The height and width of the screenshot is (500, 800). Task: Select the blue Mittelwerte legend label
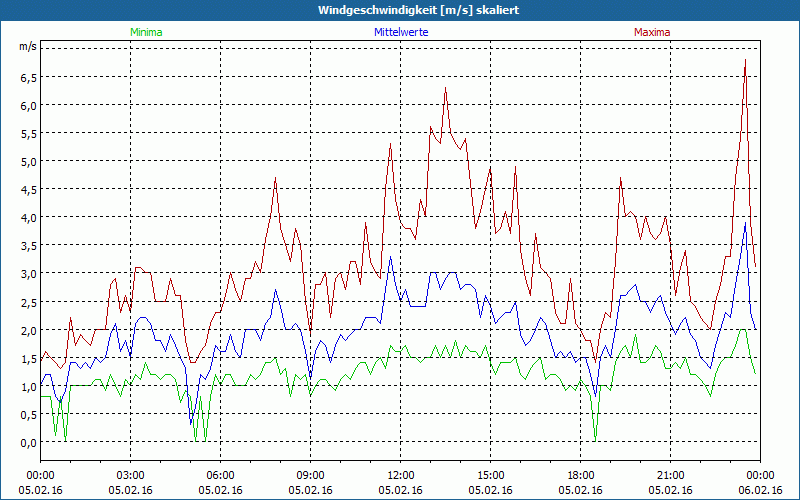point(401,32)
